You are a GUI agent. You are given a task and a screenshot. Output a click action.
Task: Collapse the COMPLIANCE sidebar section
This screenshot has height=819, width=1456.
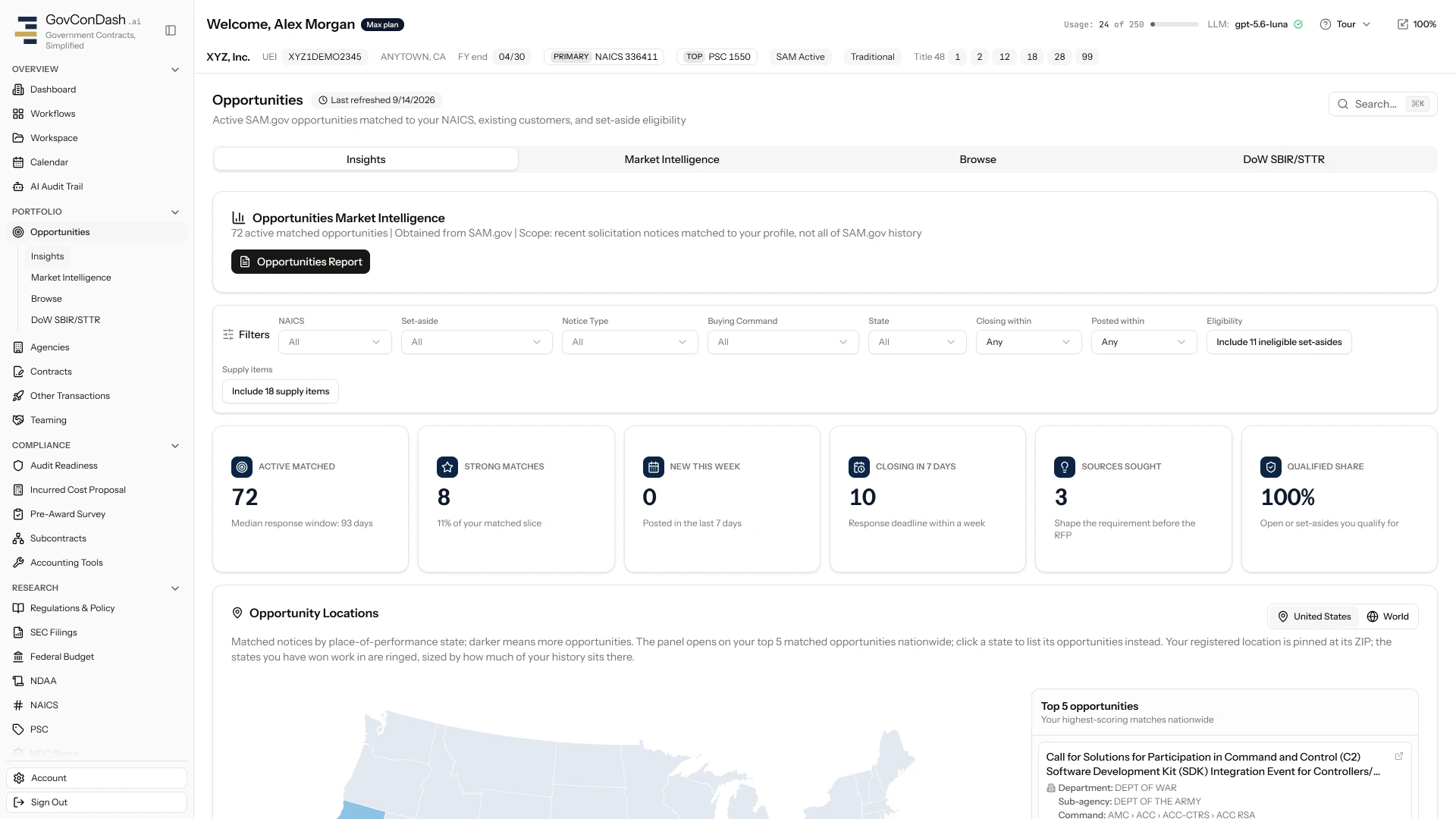point(175,446)
